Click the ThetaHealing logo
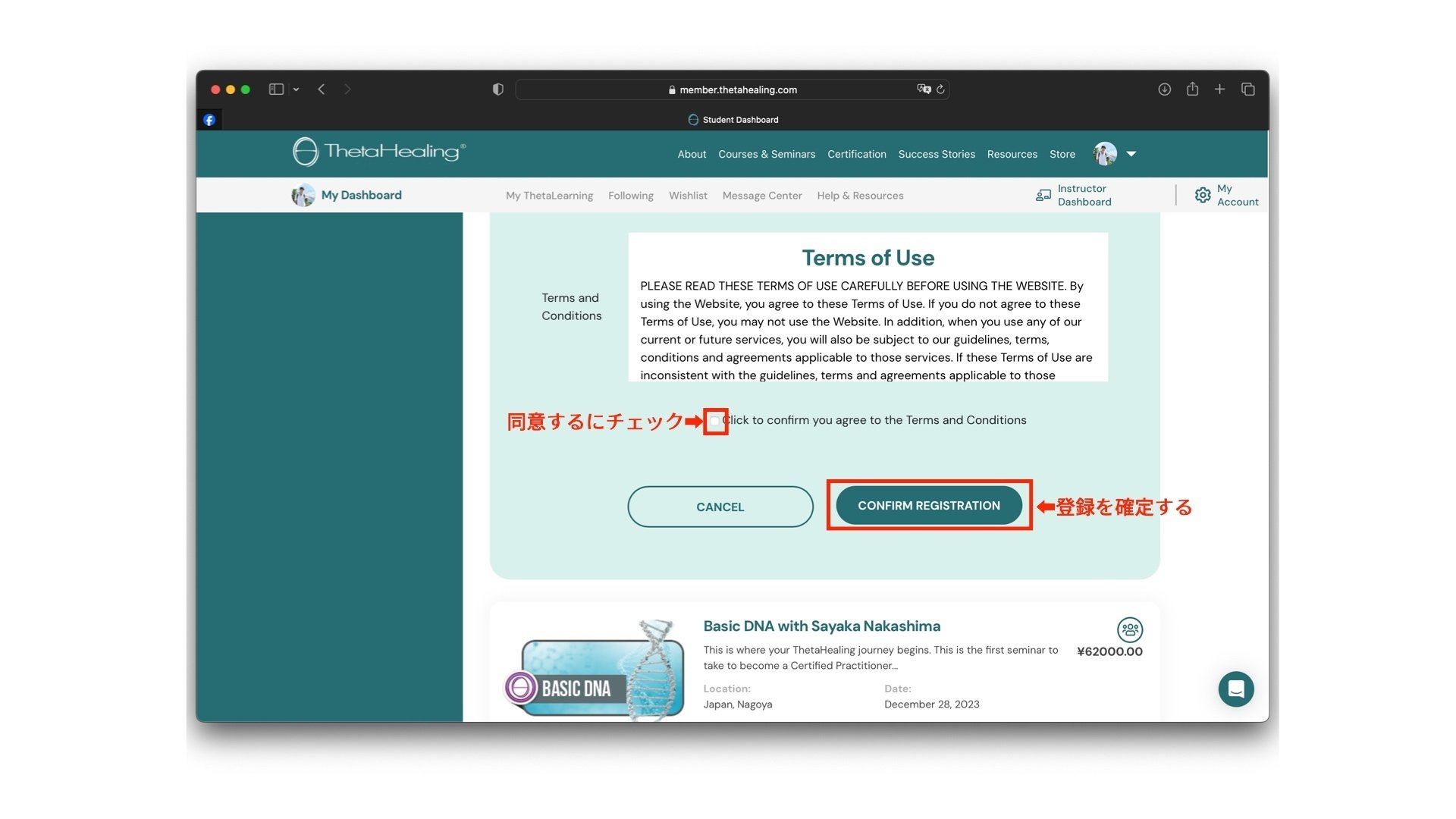 pos(379,152)
